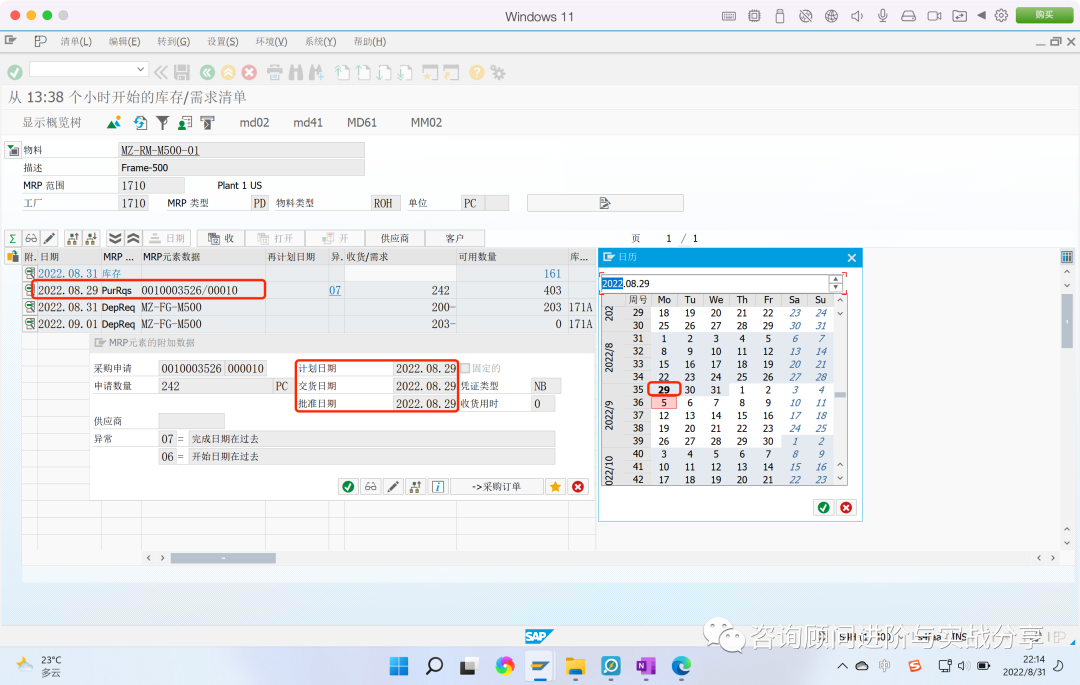Viewport: 1080px width, 685px height.
Task: Click the green Back arrow icon
Action: [207, 72]
